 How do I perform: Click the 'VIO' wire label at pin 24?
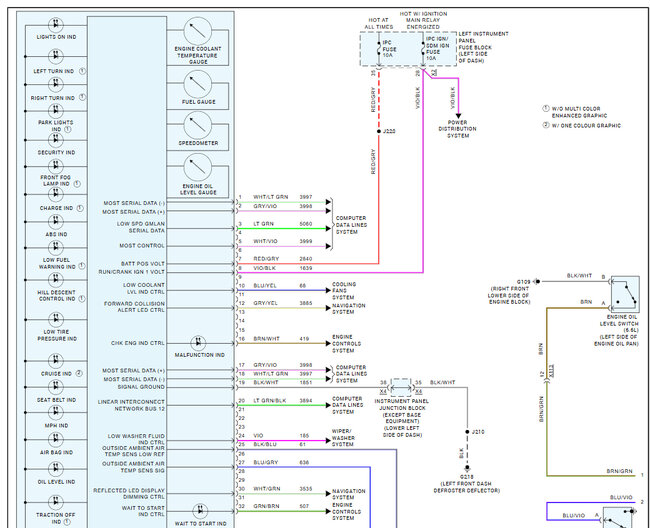(x=258, y=436)
